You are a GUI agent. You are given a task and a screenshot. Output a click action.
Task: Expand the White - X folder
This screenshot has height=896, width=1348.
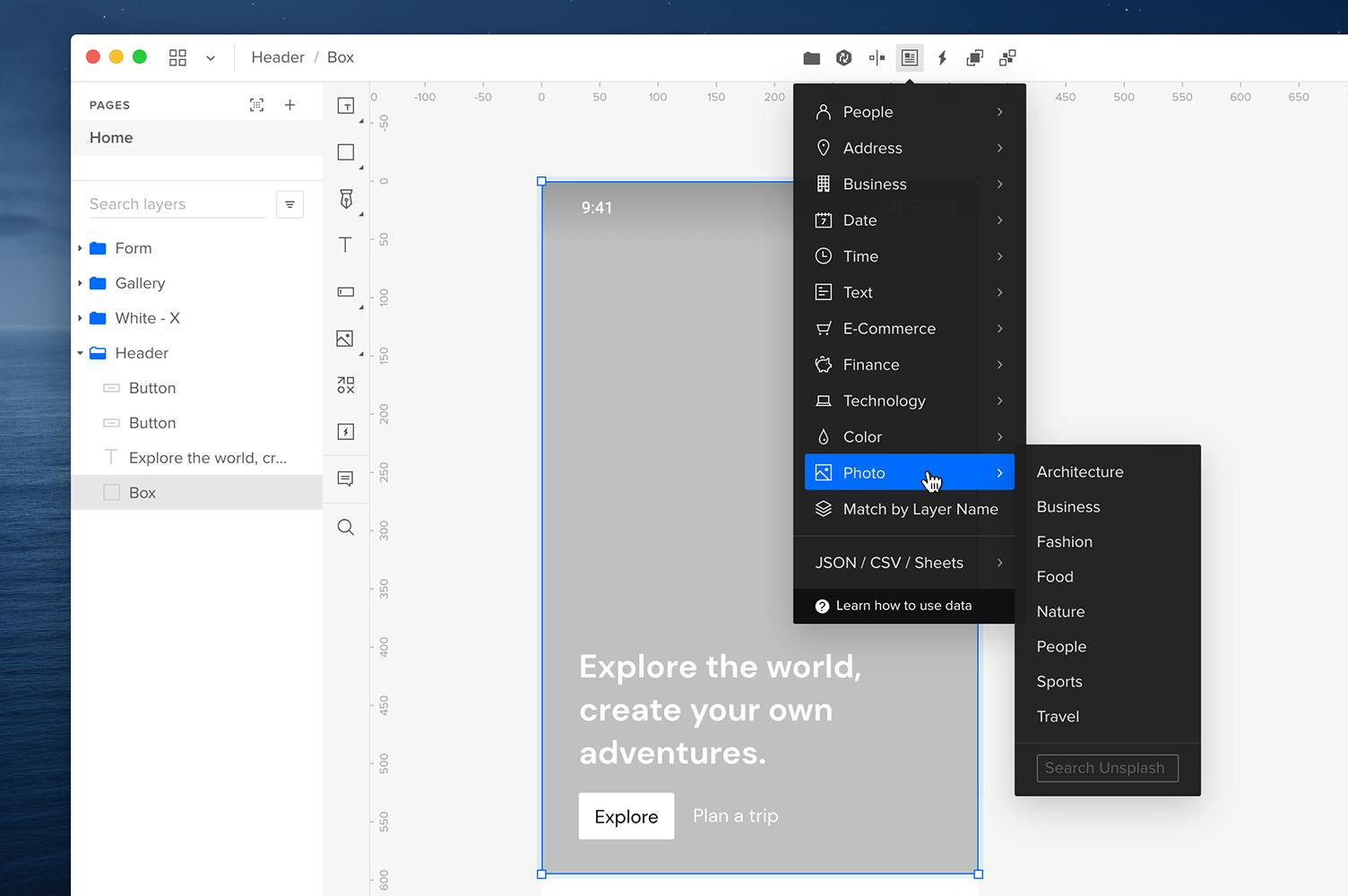(80, 318)
